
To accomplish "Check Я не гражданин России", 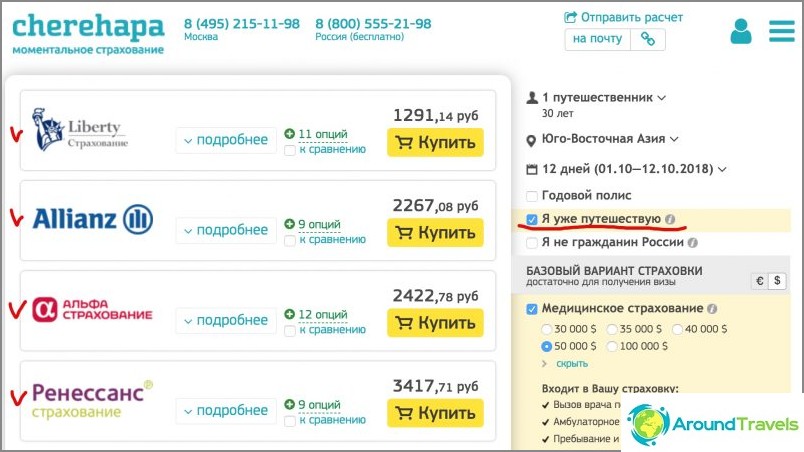I will tap(532, 242).
